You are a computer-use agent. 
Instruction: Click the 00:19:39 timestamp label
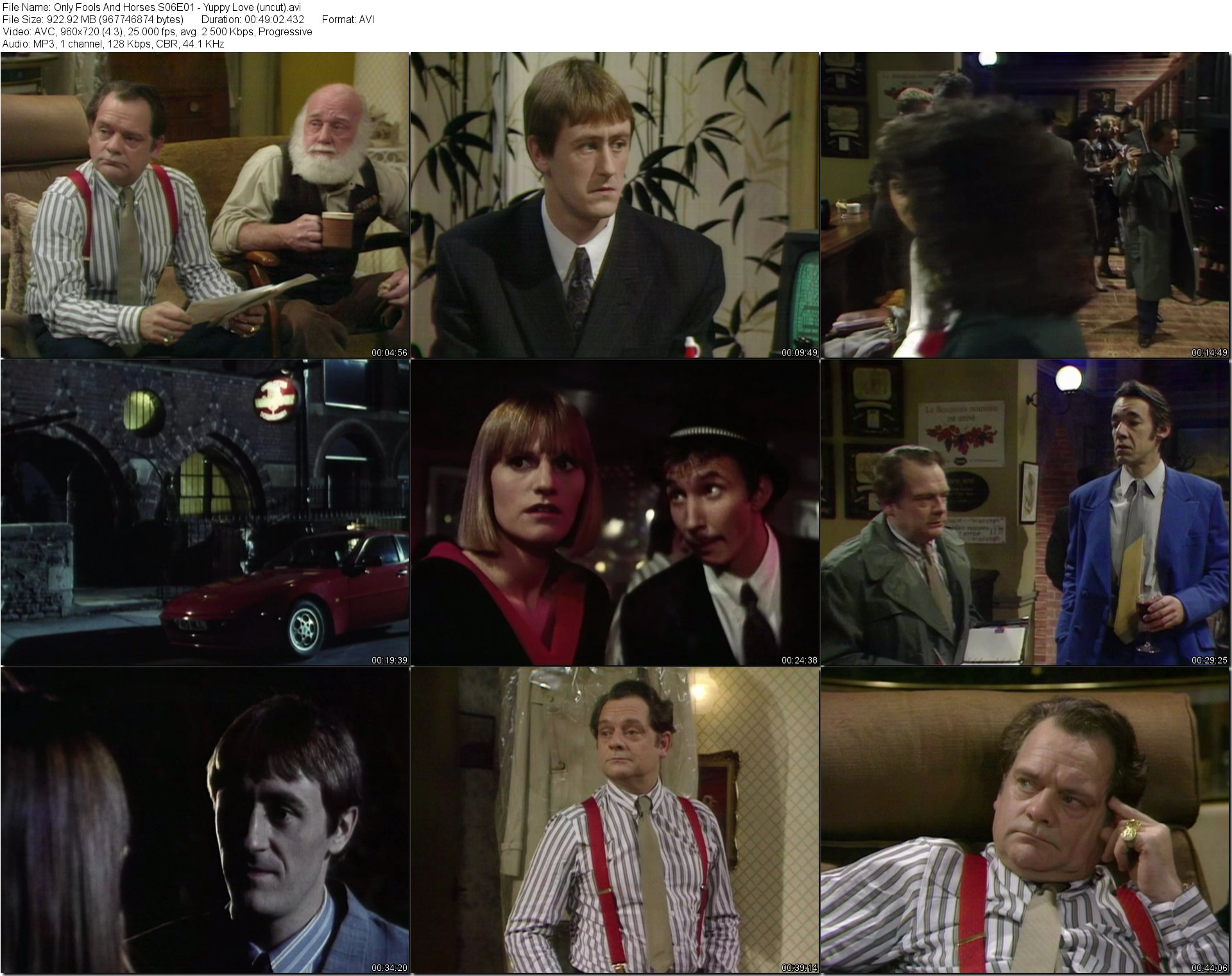point(389,660)
